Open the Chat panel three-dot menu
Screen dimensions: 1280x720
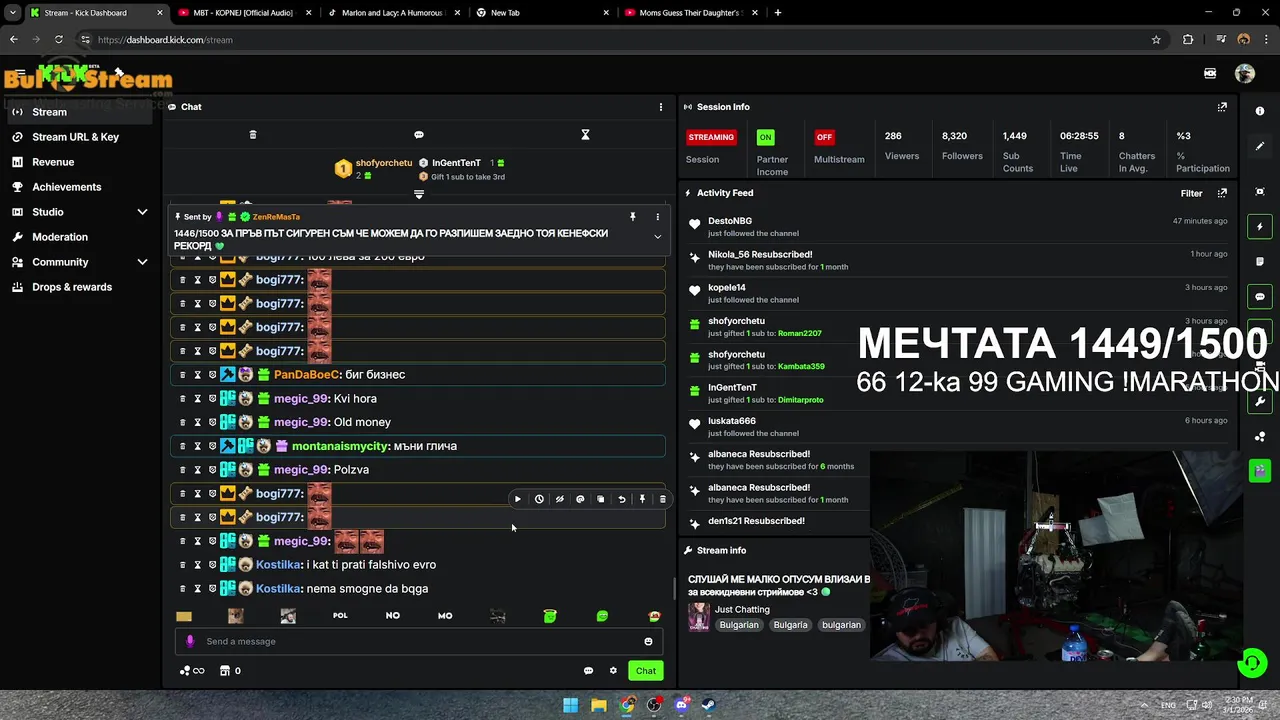click(x=660, y=107)
